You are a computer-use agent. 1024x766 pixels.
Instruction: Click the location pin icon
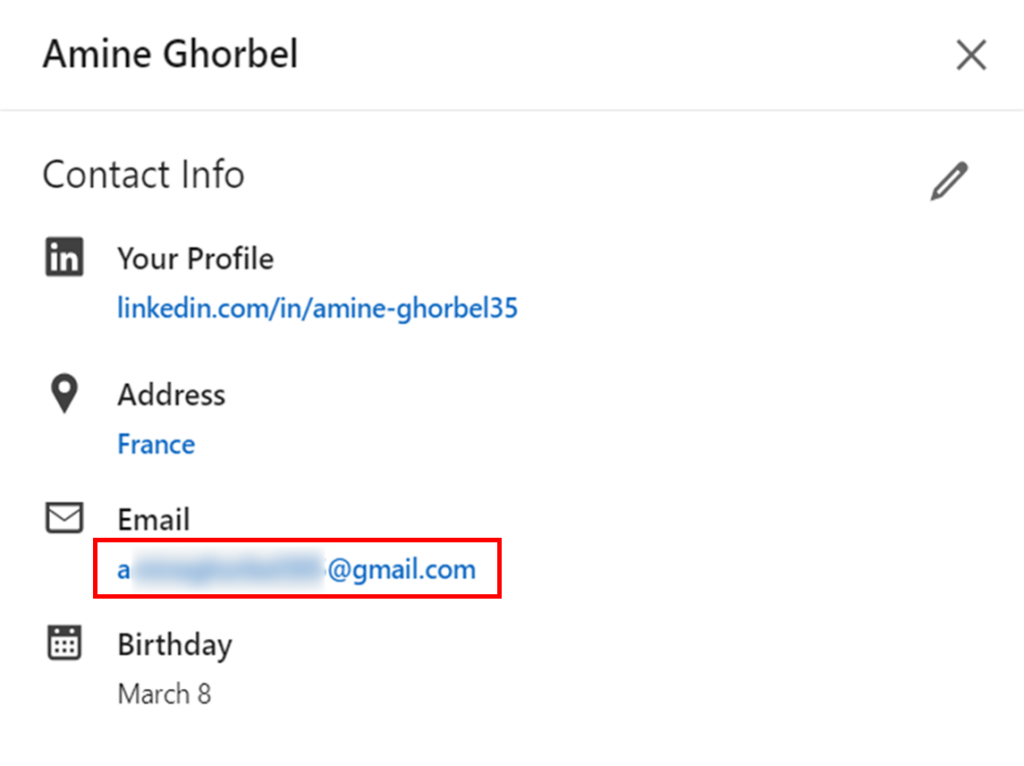tap(65, 394)
